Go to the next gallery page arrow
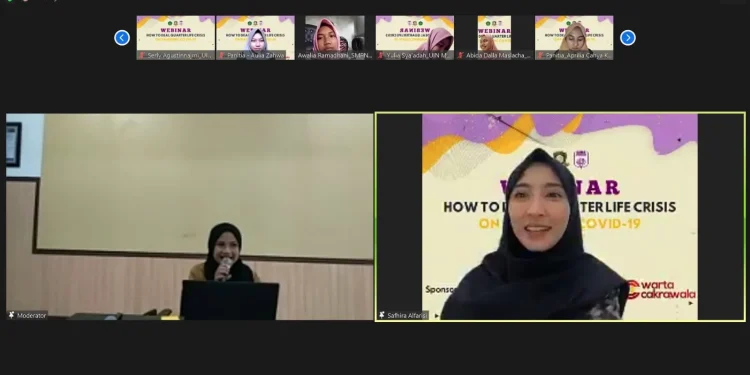 [628, 38]
